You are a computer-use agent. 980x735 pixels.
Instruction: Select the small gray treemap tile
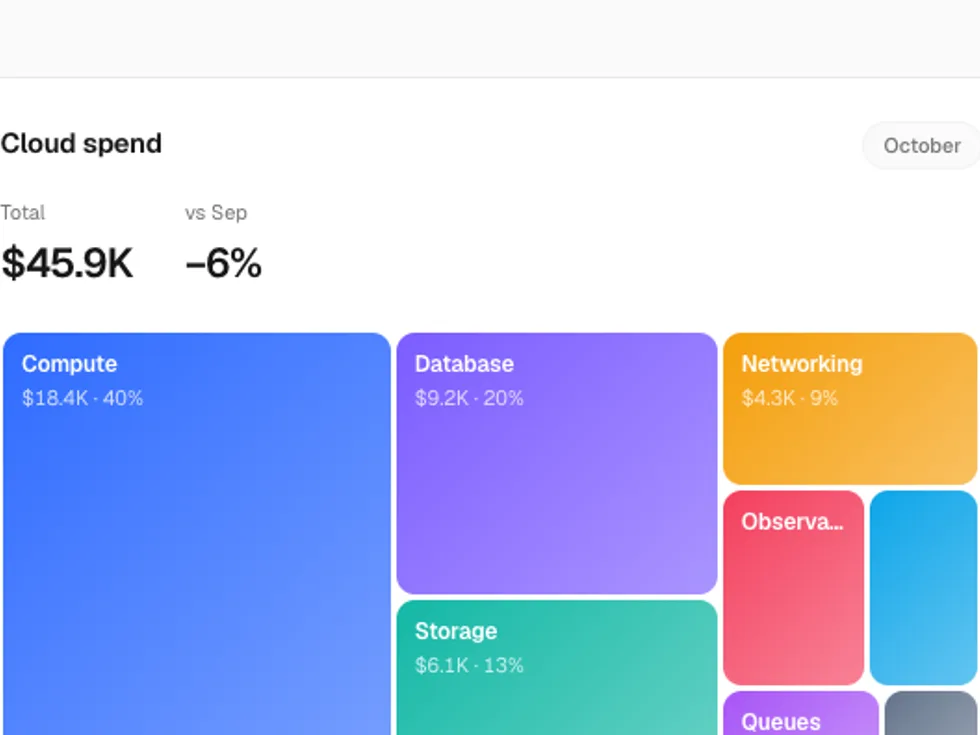(931, 713)
